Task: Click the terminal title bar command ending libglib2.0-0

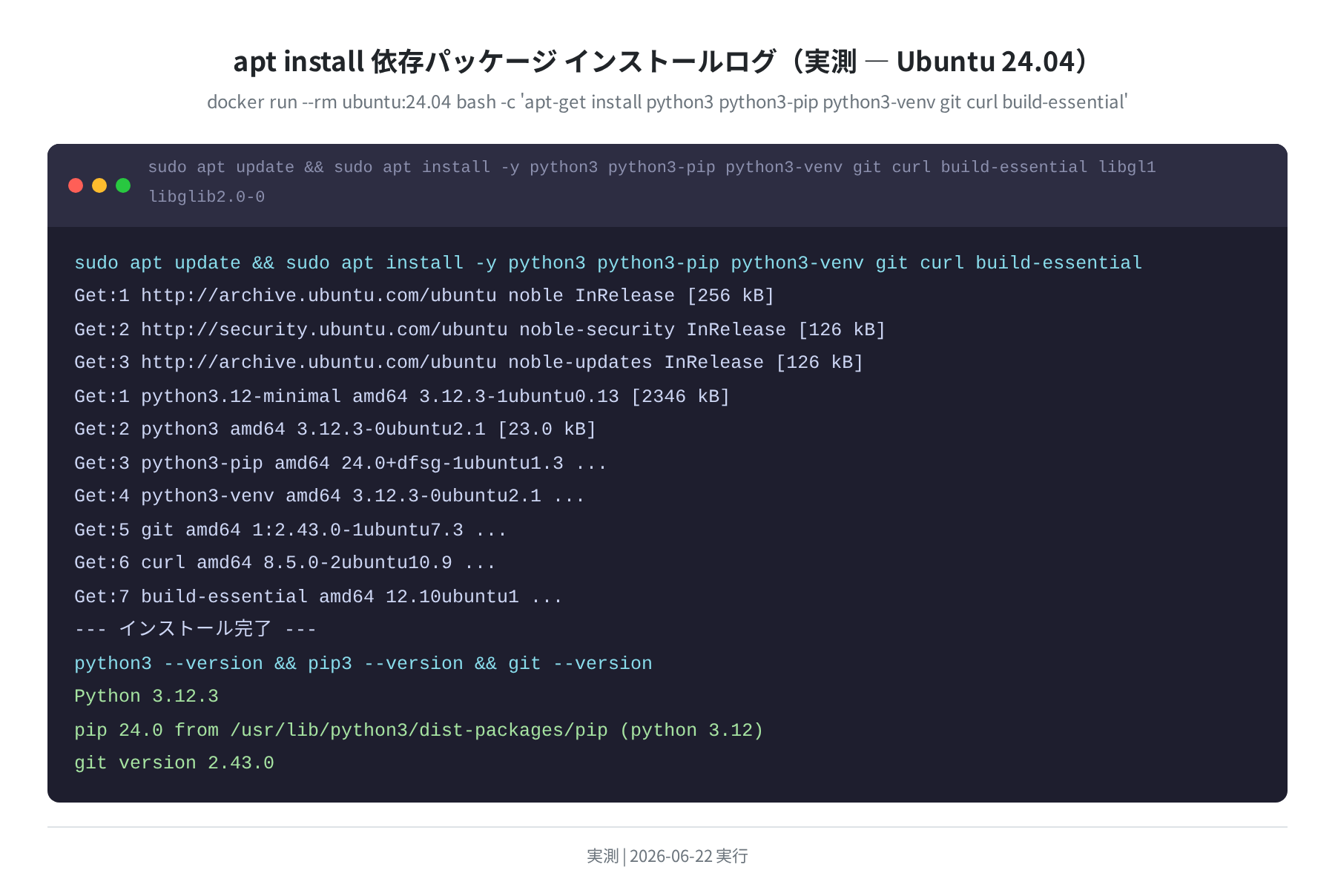Action: [x=652, y=182]
